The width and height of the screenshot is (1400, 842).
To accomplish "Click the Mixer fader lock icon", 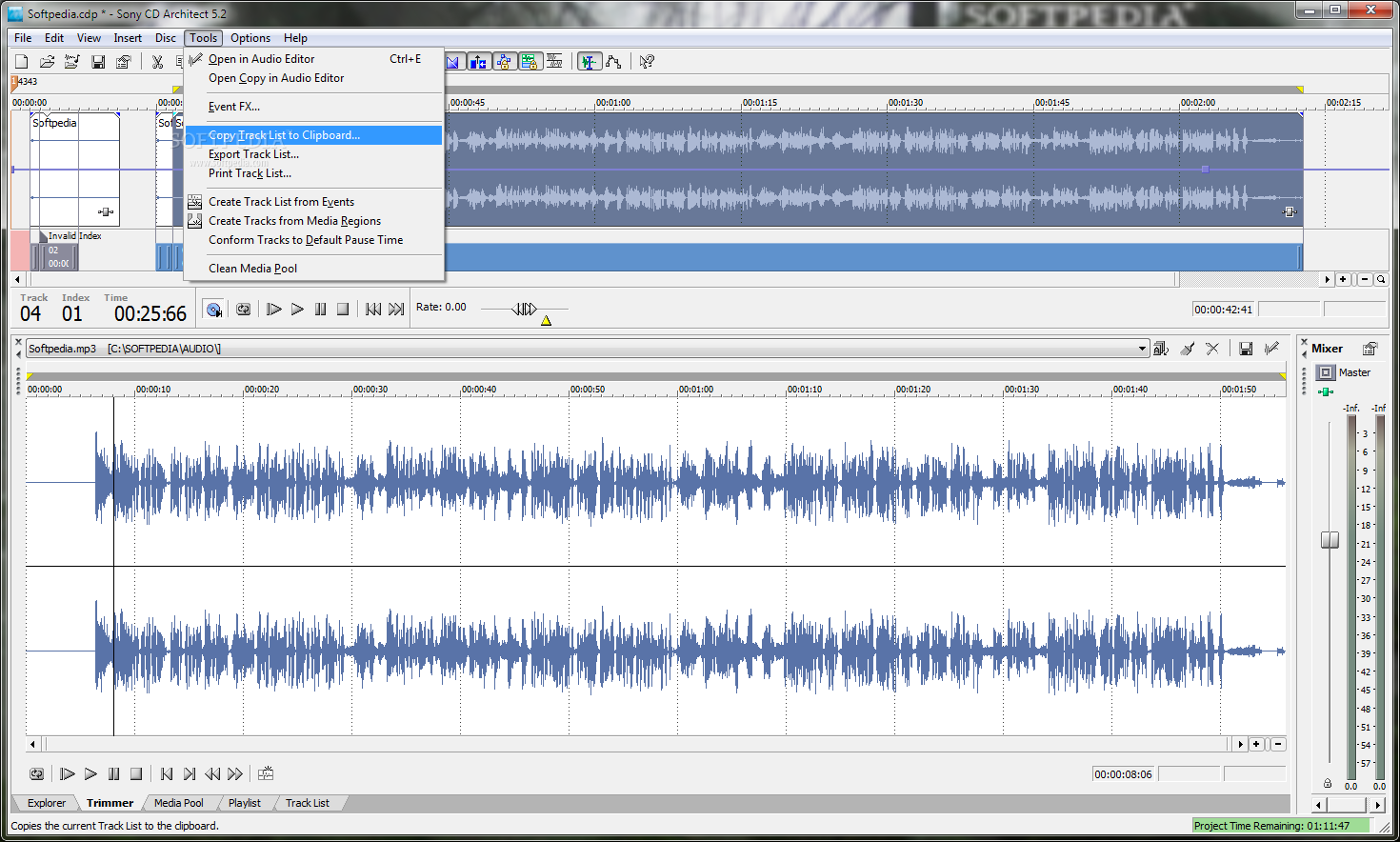I will pyautogui.click(x=1328, y=784).
